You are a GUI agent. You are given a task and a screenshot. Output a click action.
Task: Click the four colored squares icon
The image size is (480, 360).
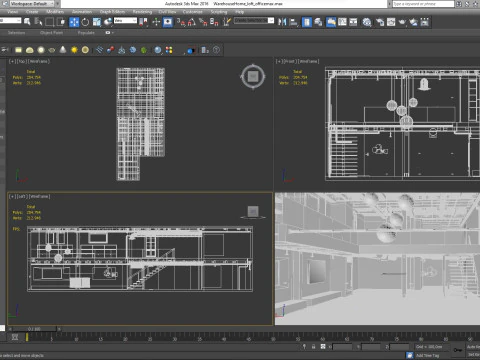pos(169,50)
